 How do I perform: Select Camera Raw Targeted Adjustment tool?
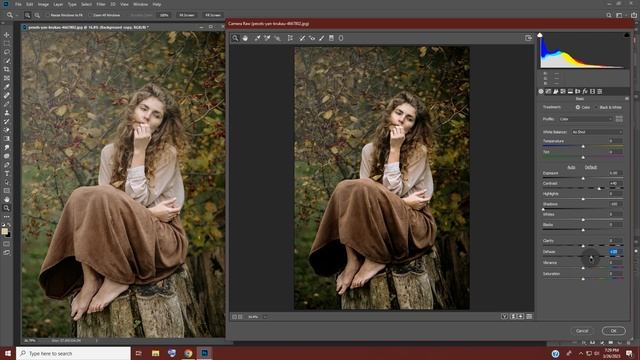pos(278,38)
